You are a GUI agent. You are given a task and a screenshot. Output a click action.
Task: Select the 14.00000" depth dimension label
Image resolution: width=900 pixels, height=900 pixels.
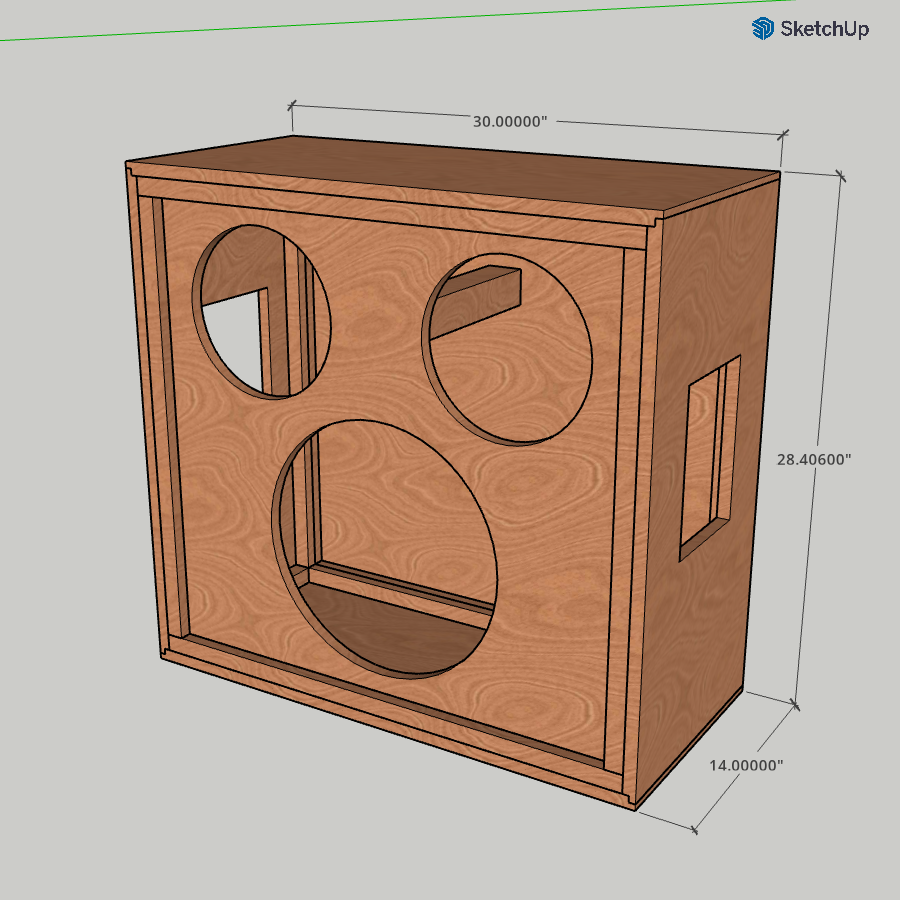click(x=746, y=765)
